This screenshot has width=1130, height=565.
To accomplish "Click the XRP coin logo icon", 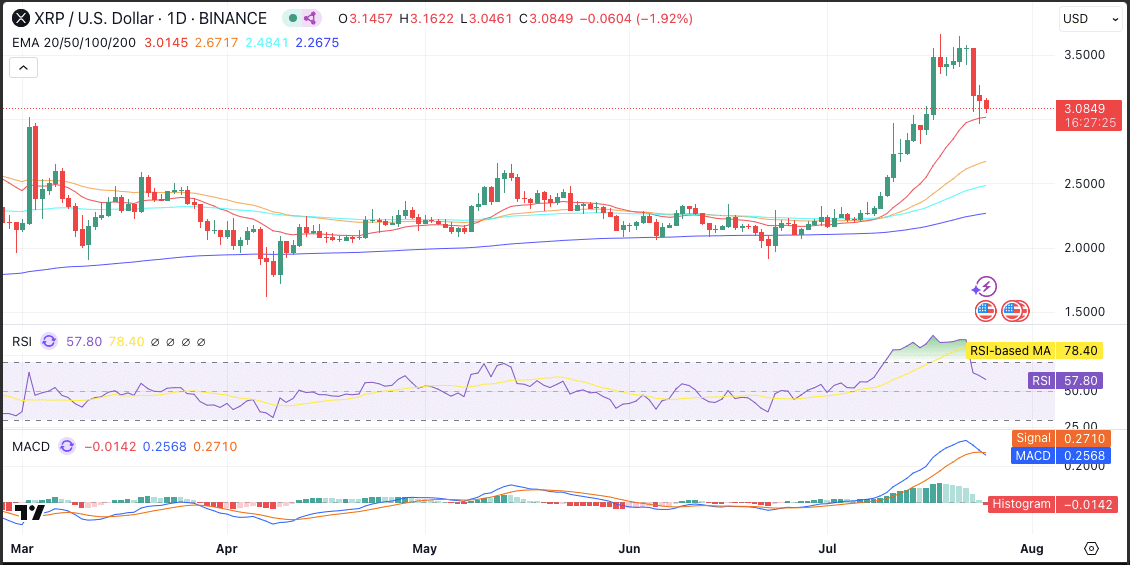I will click(22, 18).
